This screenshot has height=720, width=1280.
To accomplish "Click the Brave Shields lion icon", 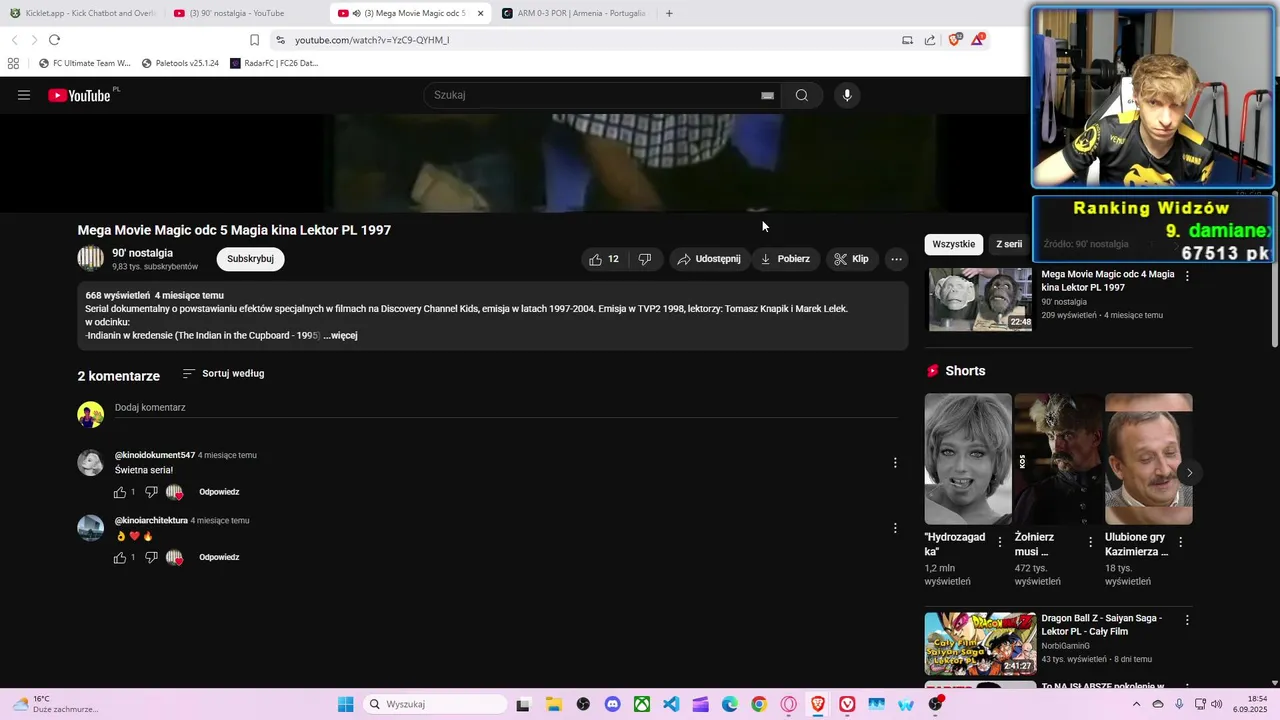I will coord(954,40).
